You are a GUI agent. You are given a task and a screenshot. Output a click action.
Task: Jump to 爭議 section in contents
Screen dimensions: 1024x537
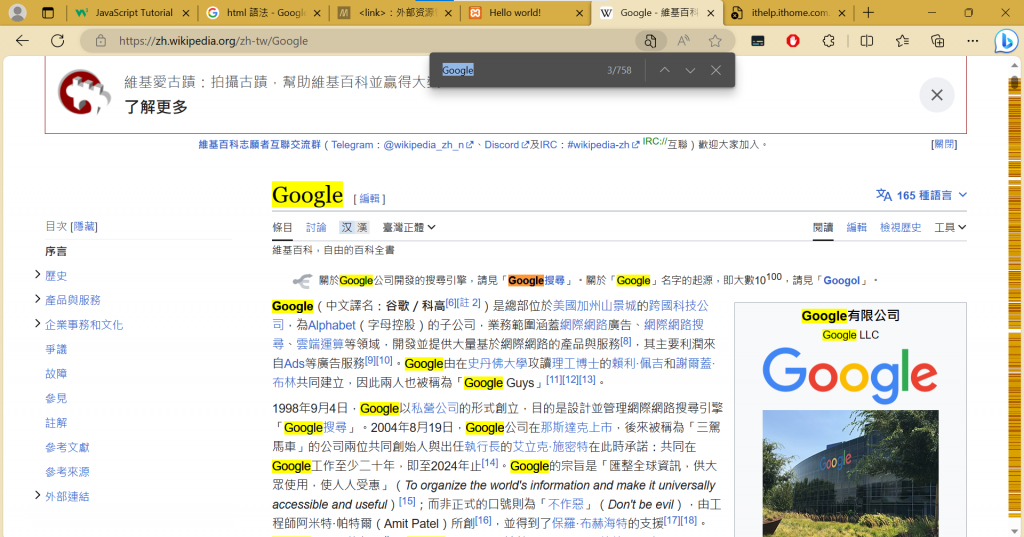(56, 349)
